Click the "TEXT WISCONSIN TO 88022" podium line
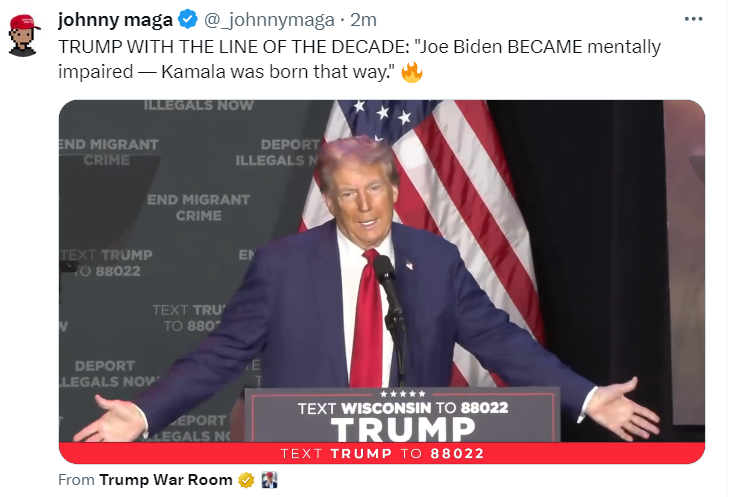742x497 pixels. (403, 408)
